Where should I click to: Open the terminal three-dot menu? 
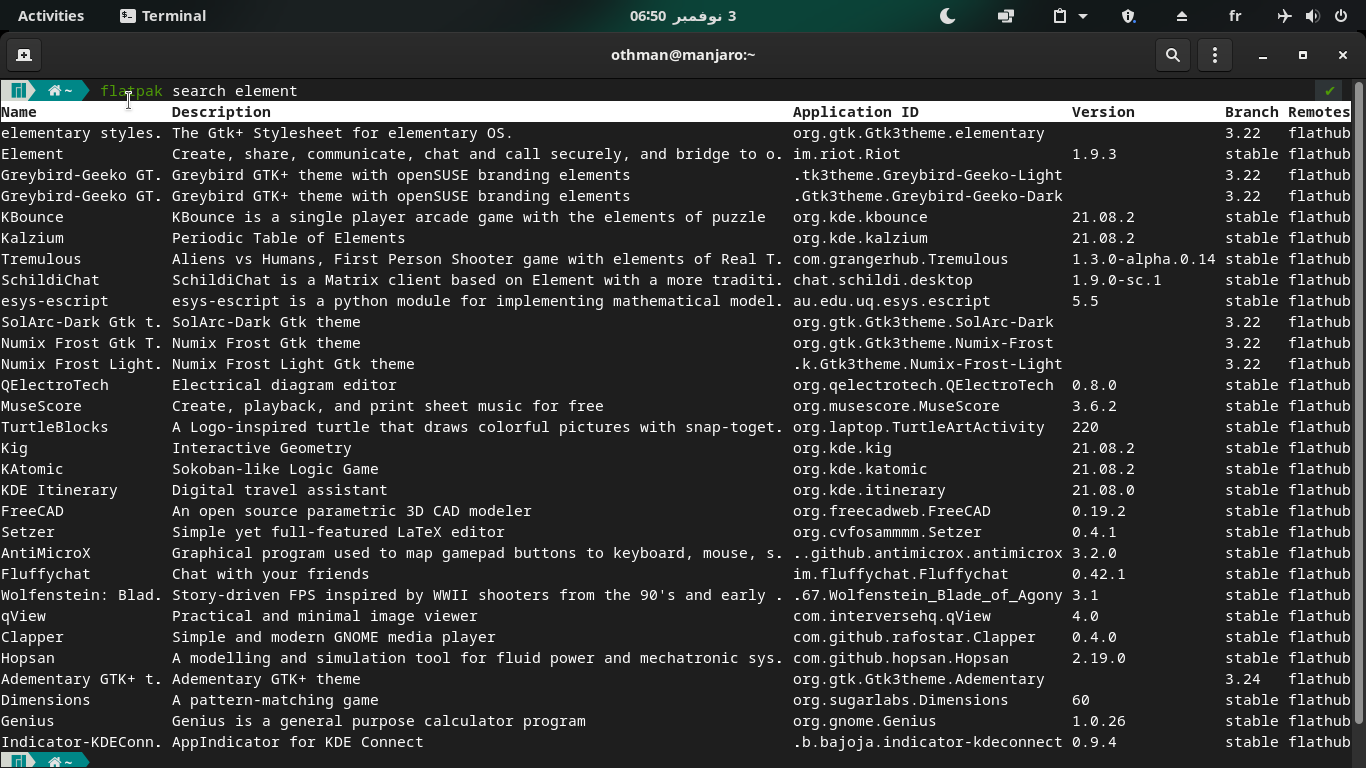[x=1215, y=55]
